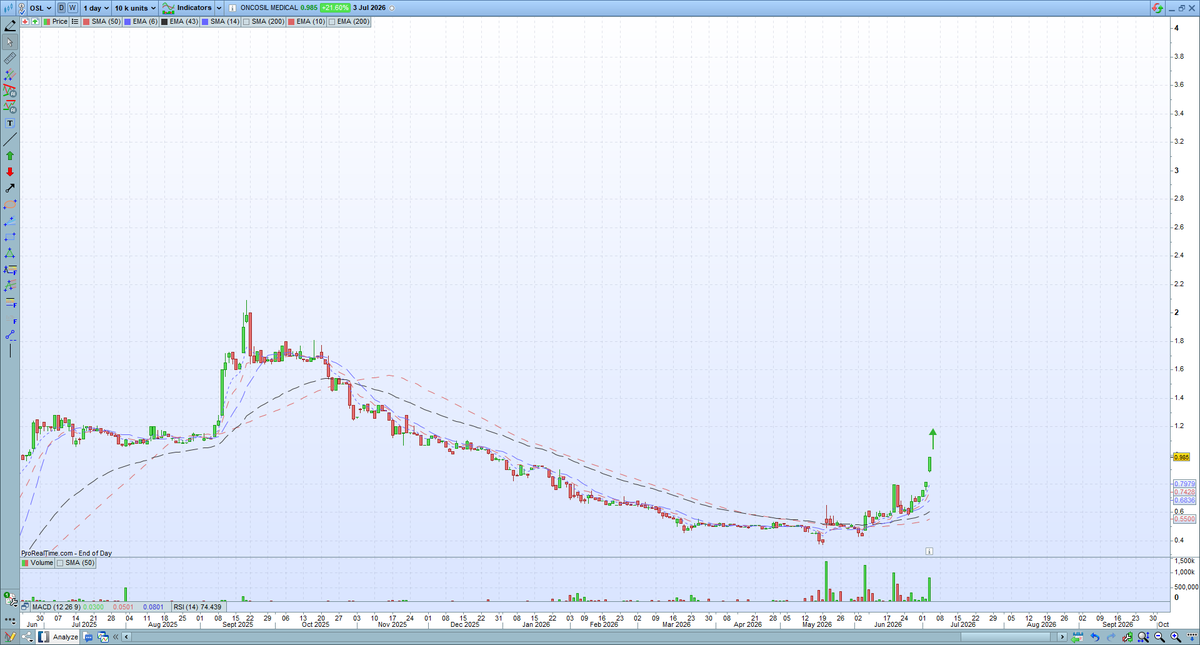The height and width of the screenshot is (645, 1200).
Task: Click the Indicators button
Action: click(187, 7)
